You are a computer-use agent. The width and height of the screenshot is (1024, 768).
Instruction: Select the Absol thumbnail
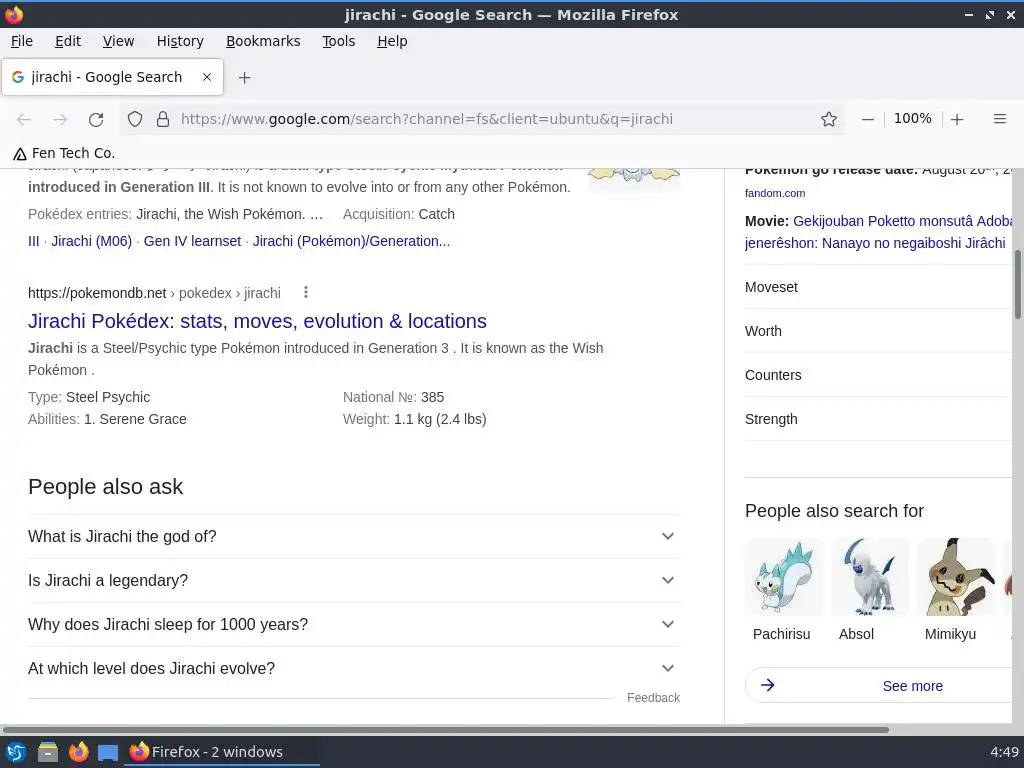point(870,577)
